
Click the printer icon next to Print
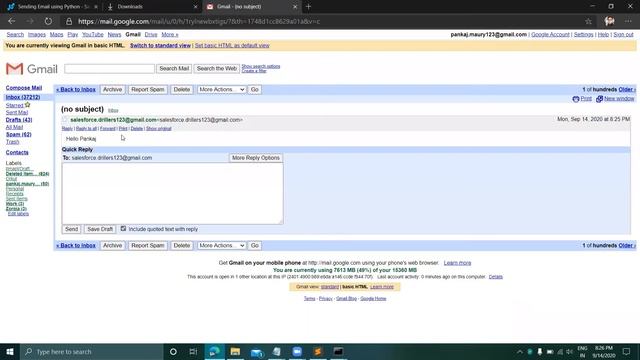coord(576,99)
